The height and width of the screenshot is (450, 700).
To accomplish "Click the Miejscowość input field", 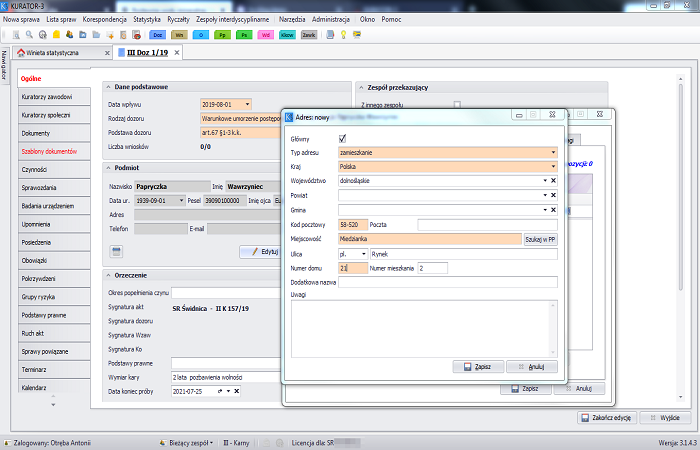I will coord(429,239).
